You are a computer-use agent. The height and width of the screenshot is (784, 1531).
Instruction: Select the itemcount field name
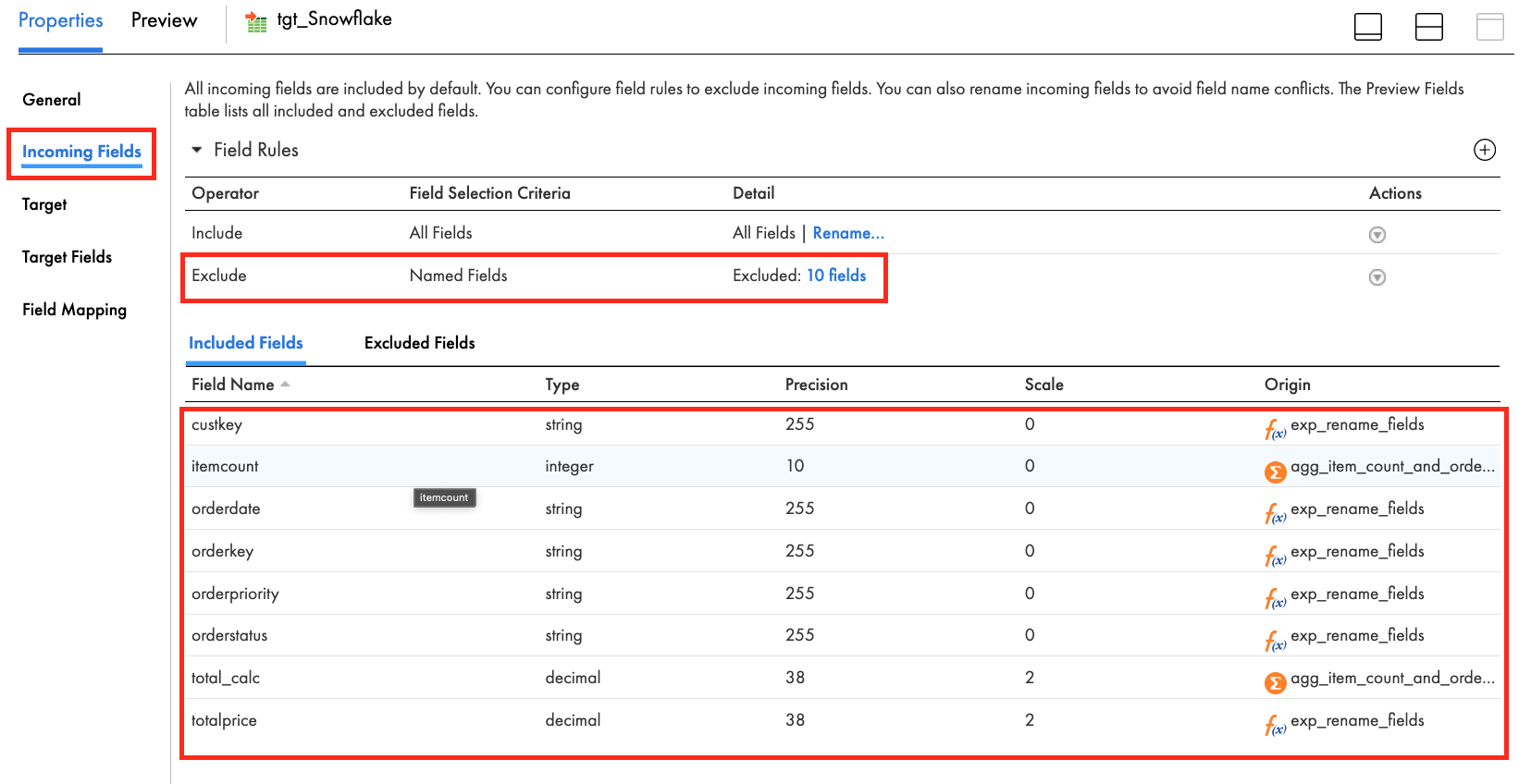[225, 466]
